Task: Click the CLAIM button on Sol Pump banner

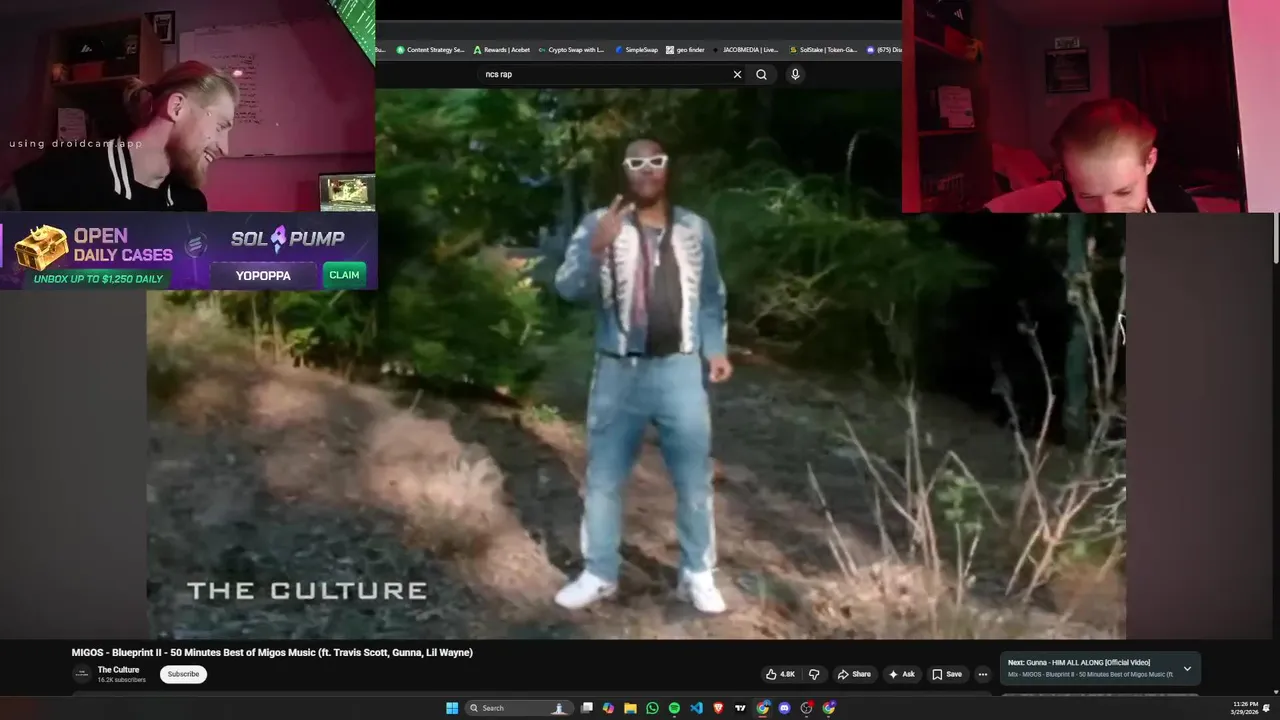Action: 344,275
